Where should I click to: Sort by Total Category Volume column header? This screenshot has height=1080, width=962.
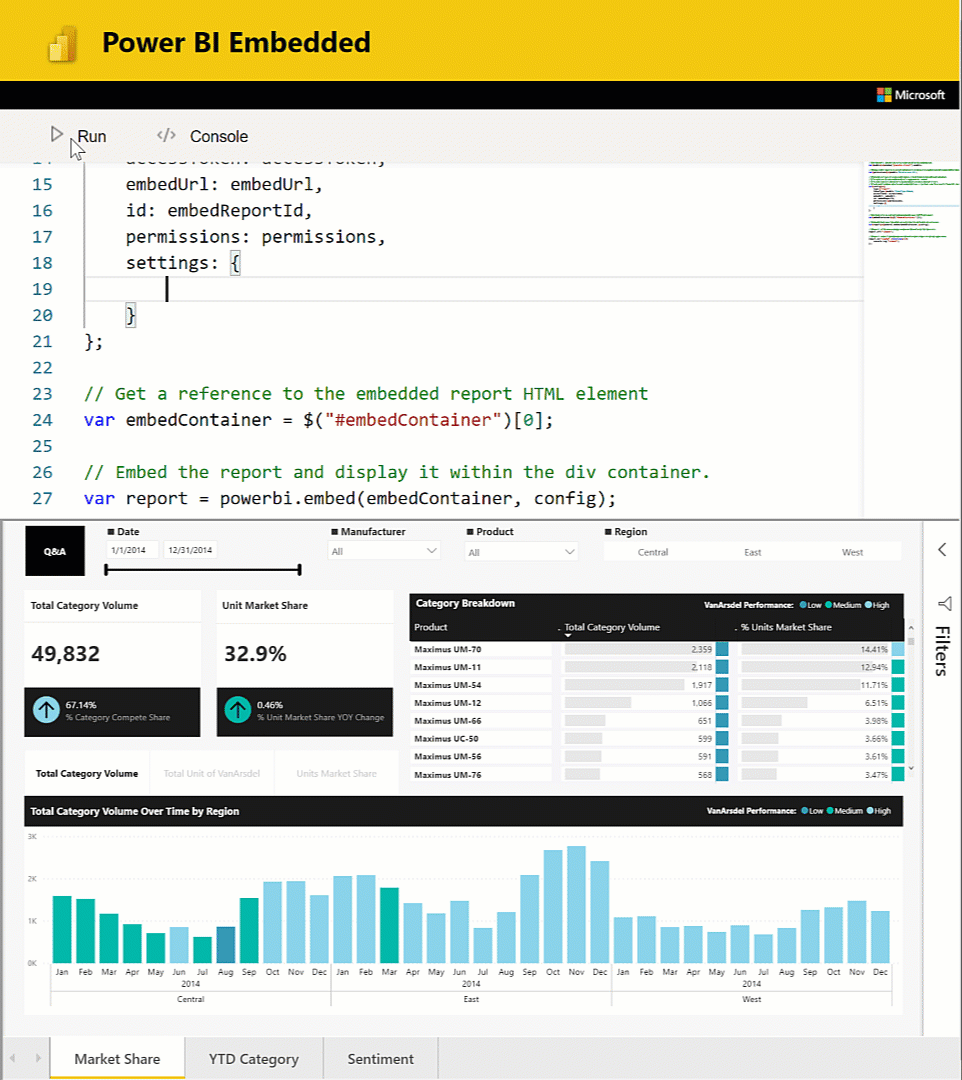[x=611, y=627]
